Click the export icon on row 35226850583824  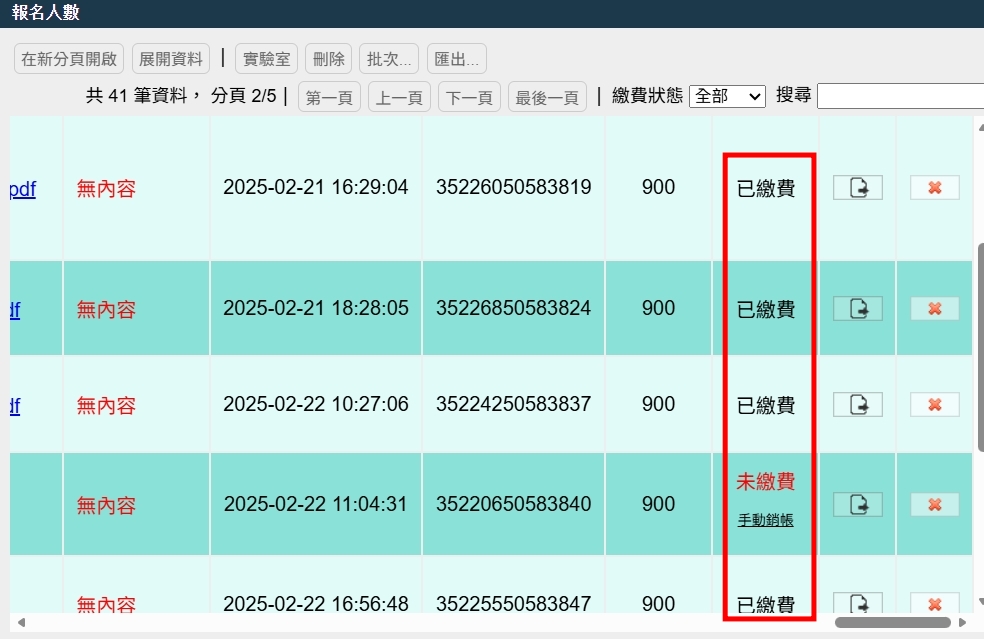pos(857,308)
